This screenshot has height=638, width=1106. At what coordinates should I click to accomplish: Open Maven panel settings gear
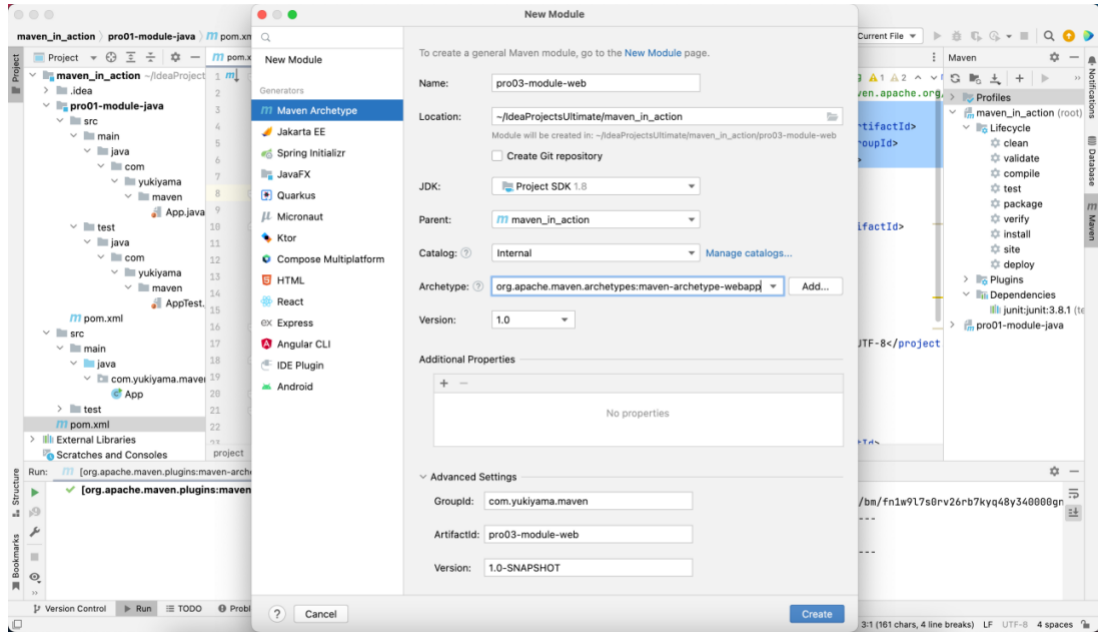coord(1054,57)
